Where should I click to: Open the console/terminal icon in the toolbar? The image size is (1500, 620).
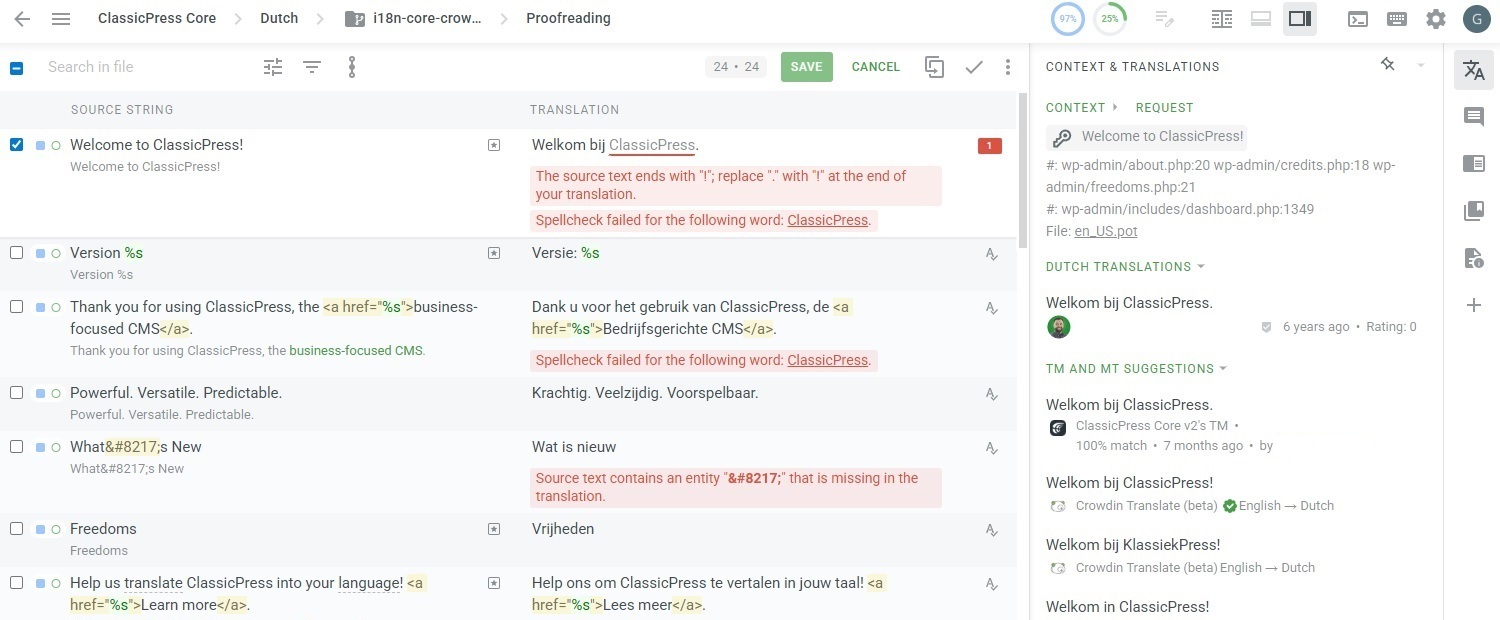click(1357, 18)
